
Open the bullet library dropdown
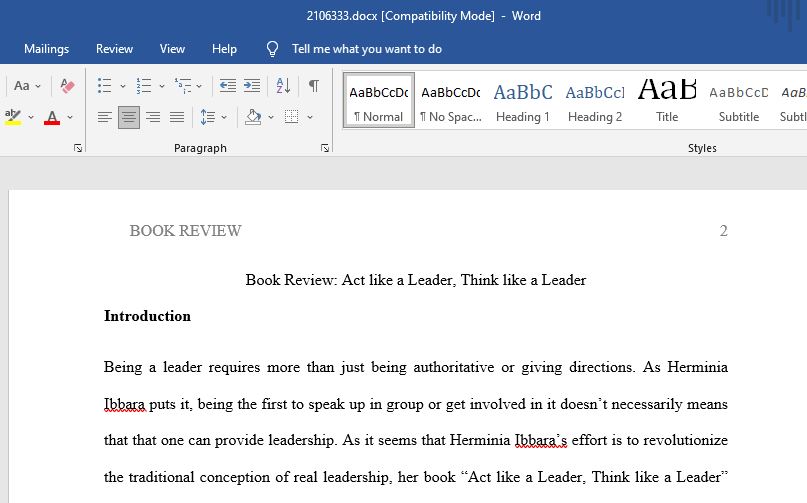click(x=122, y=86)
